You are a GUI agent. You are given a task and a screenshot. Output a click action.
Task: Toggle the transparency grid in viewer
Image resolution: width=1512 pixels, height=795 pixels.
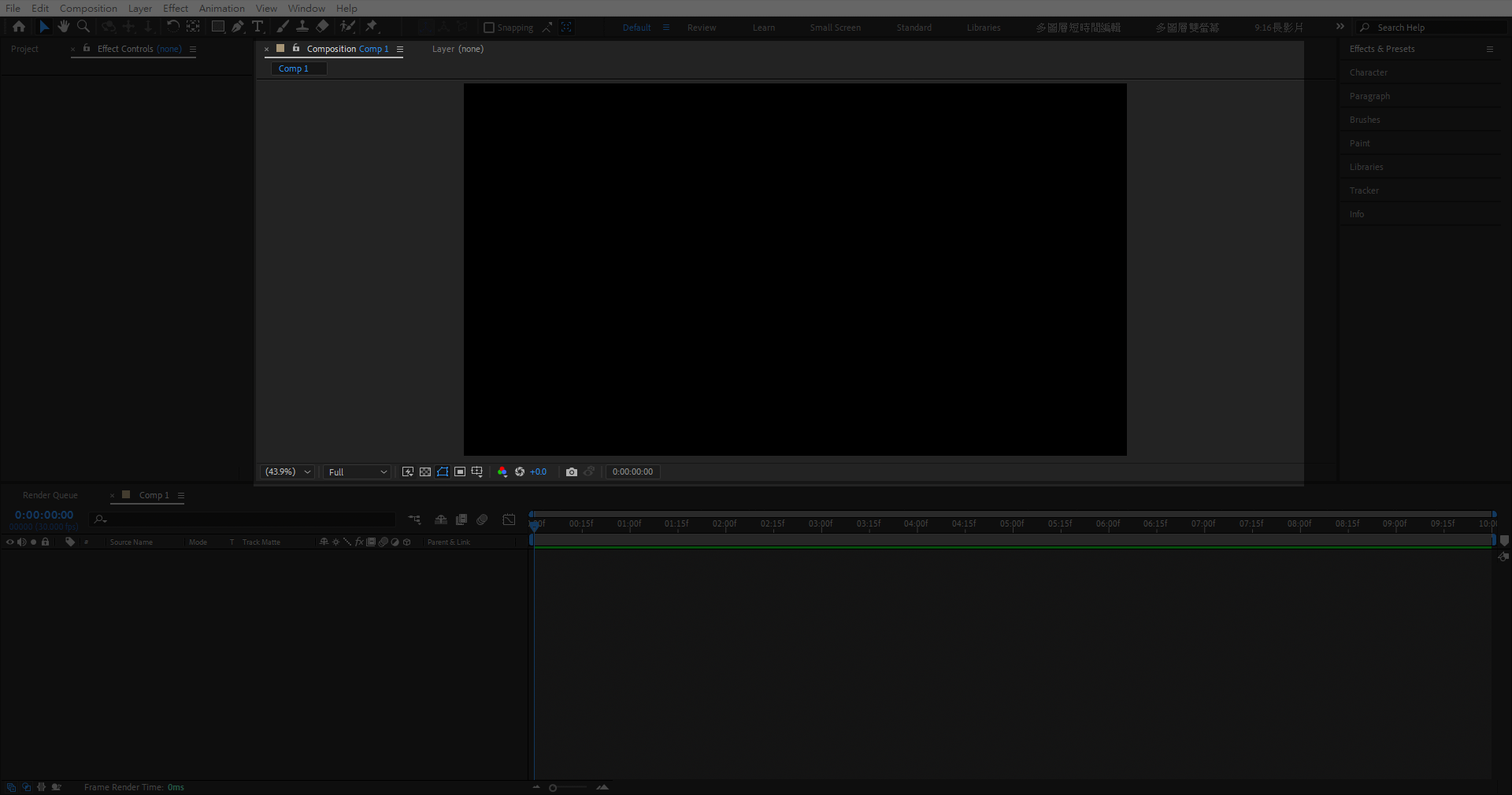pyautogui.click(x=425, y=472)
